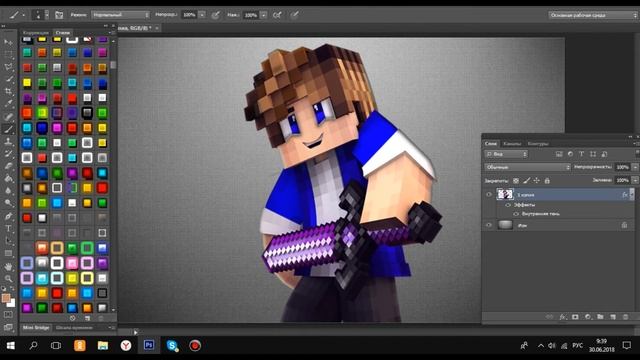This screenshot has width=640, height=360.
Task: Create a new layer group
Action: click(600, 317)
